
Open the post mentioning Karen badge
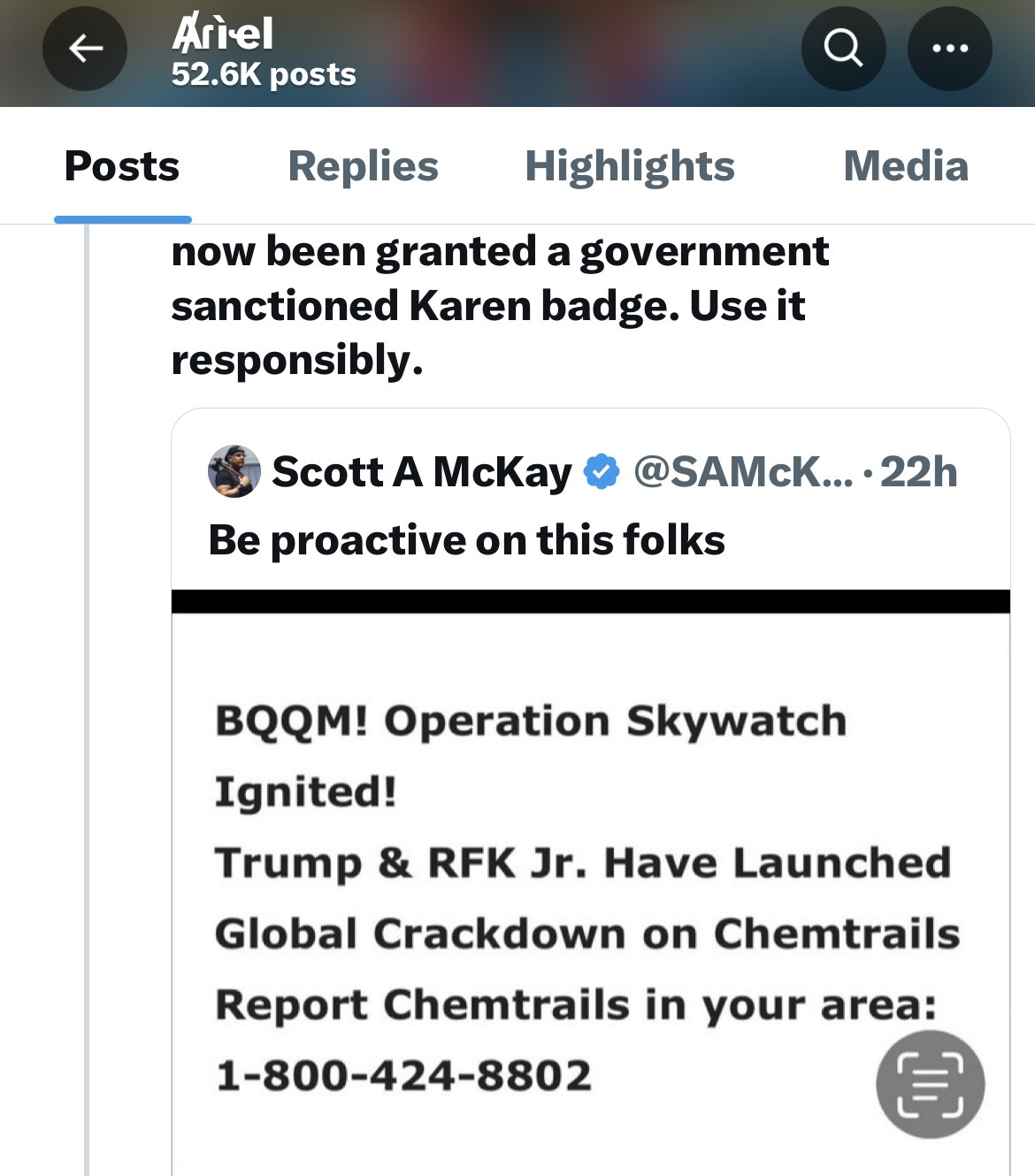(x=500, y=306)
